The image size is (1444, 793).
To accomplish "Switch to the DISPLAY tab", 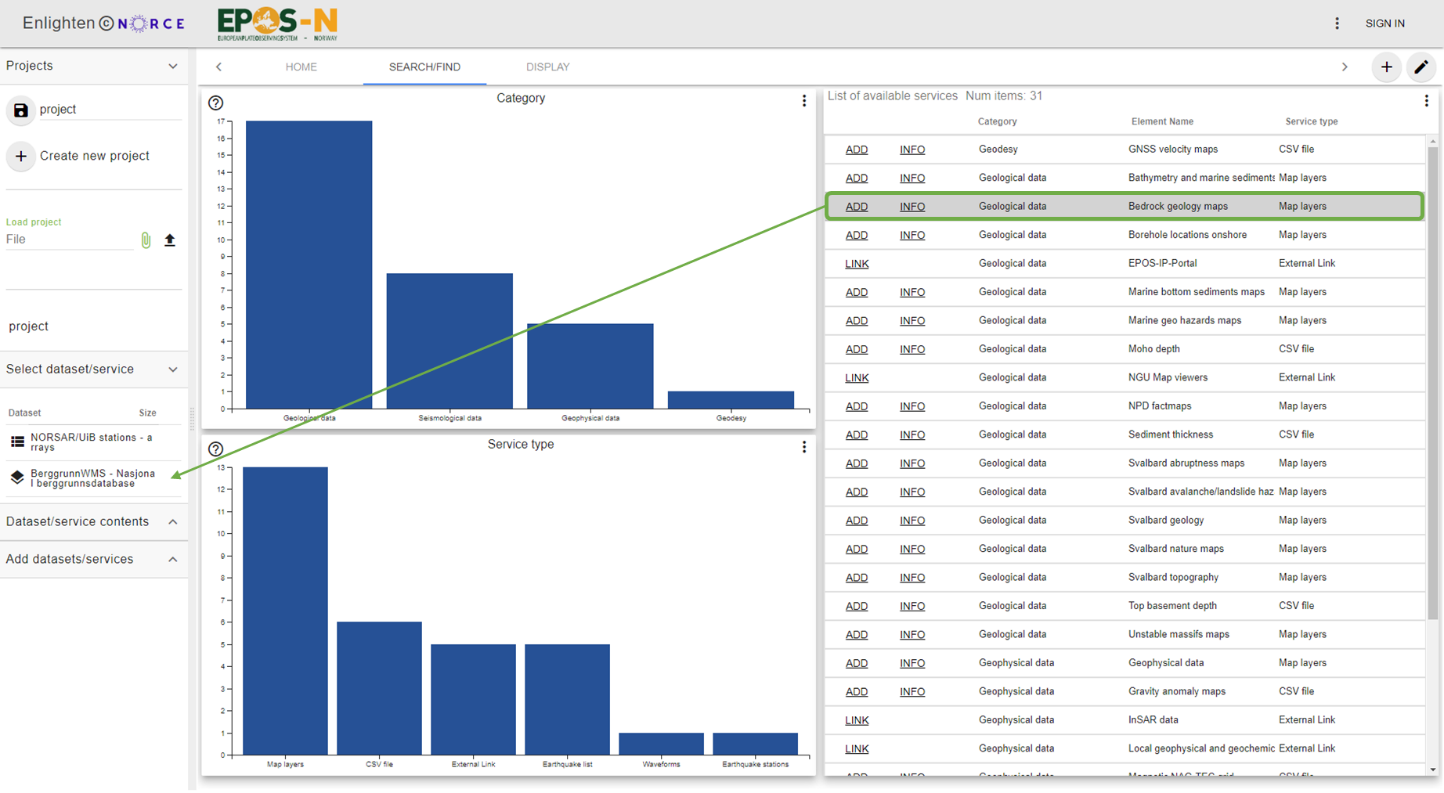I will click(x=548, y=67).
